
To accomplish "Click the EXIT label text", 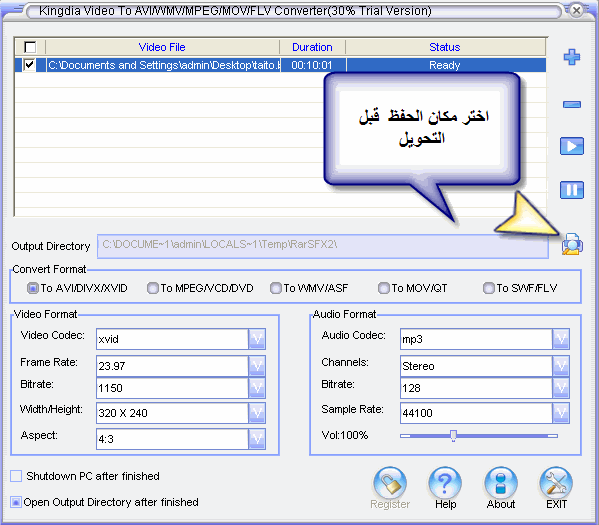I will (x=556, y=504).
